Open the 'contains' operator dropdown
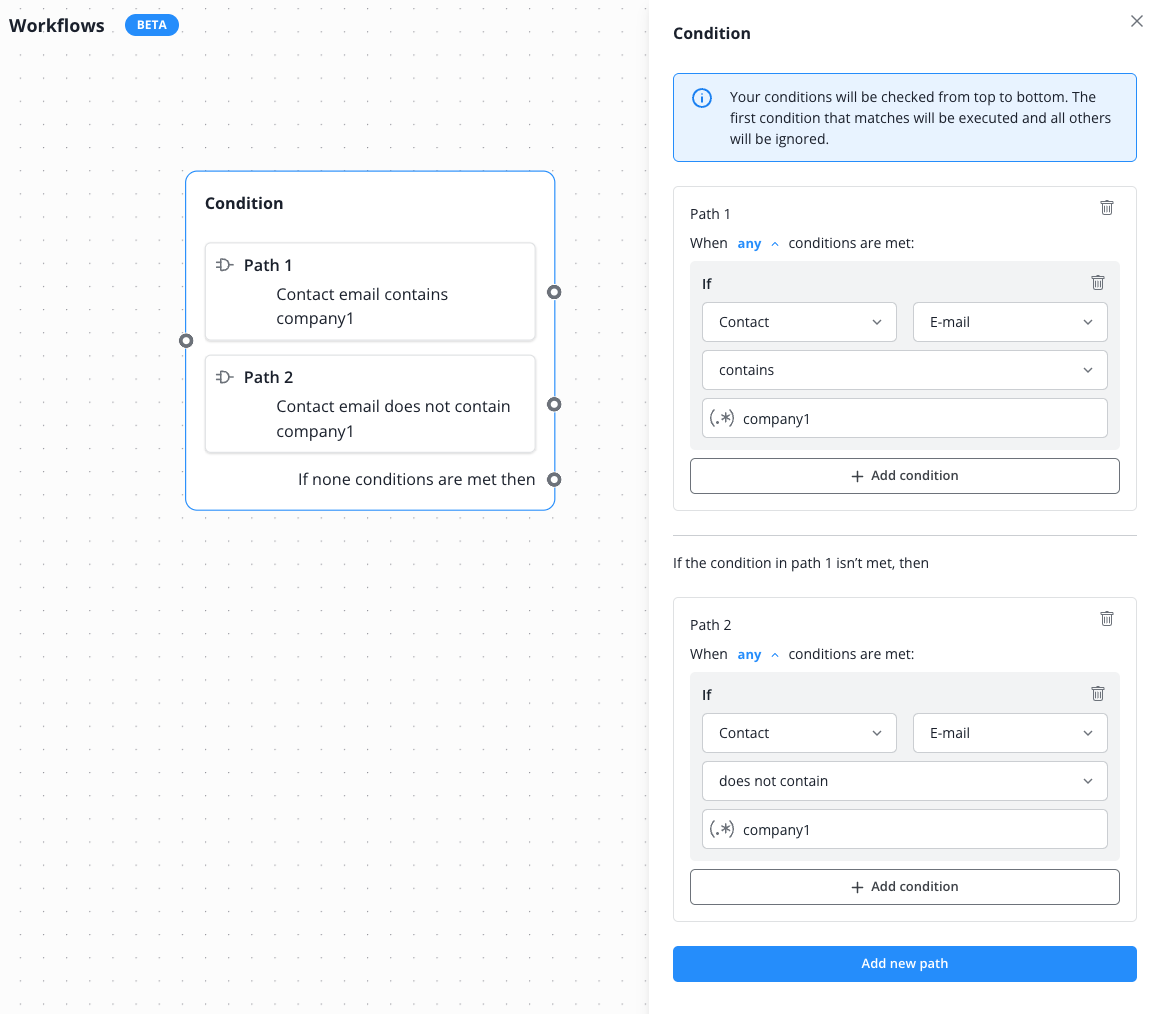 click(904, 370)
